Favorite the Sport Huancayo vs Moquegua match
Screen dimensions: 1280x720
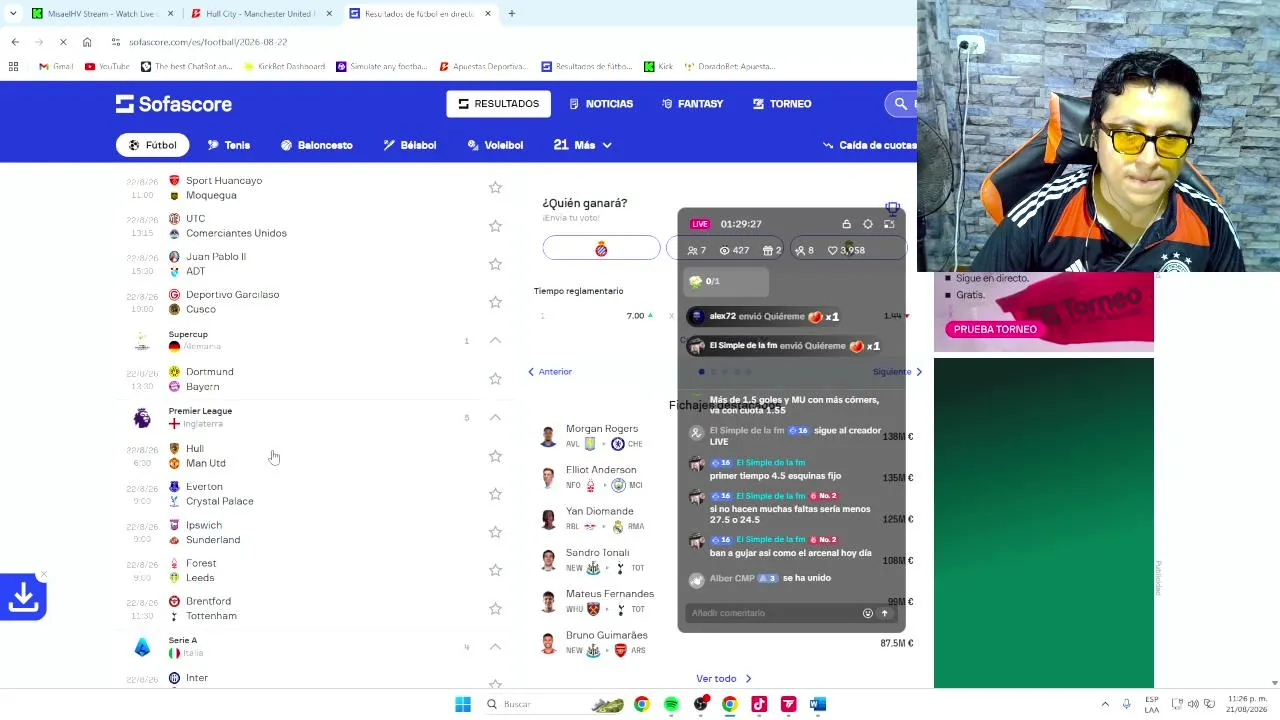point(495,188)
